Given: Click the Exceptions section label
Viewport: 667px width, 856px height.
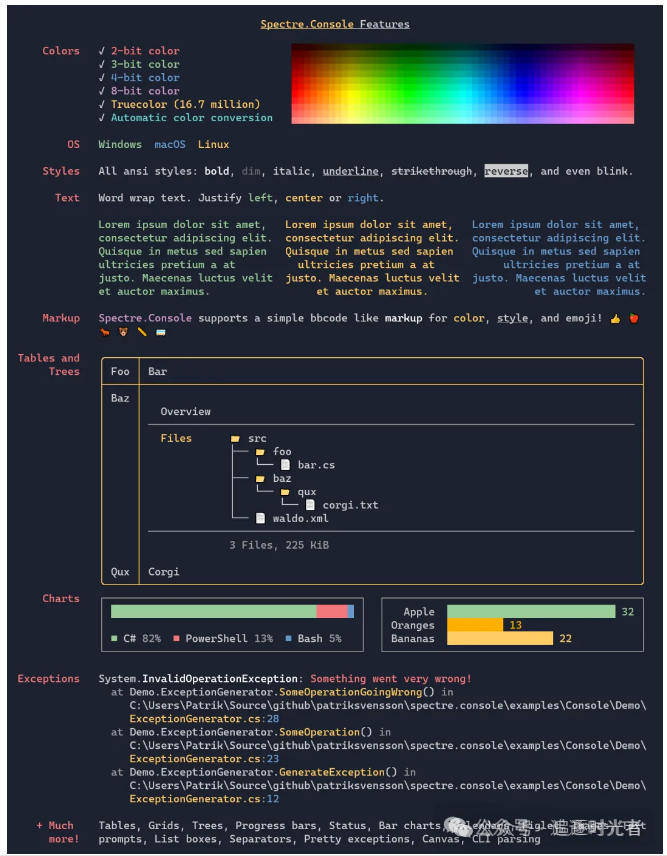Looking at the screenshot, I should (x=49, y=679).
